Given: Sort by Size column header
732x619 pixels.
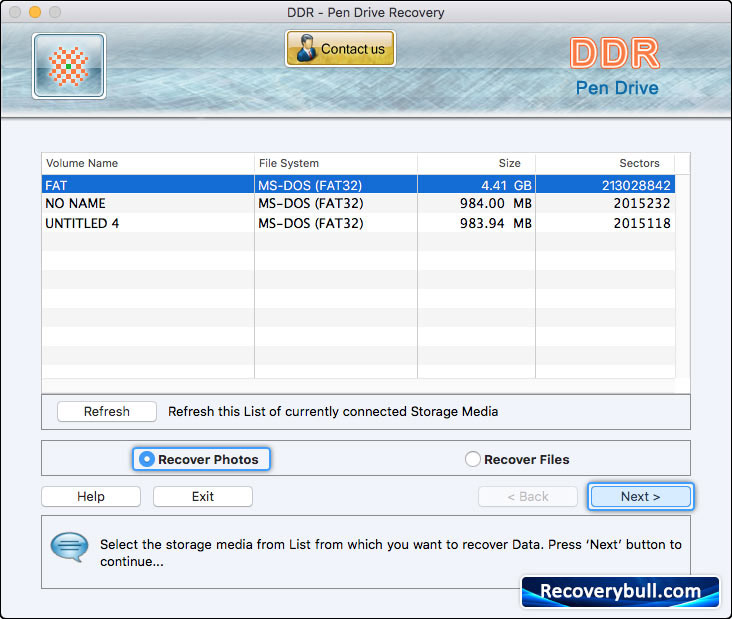Looking at the screenshot, I should (476, 163).
